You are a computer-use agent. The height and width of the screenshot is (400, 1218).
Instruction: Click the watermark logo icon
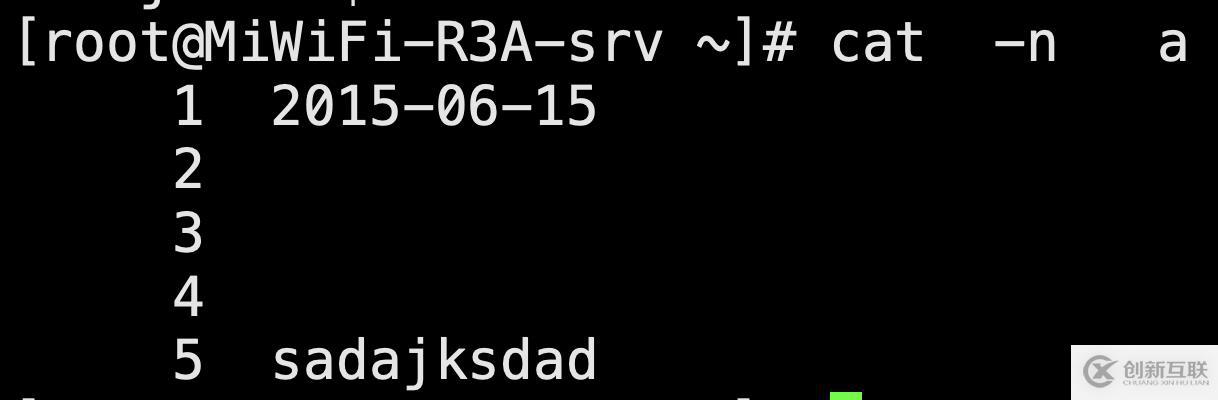1100,372
